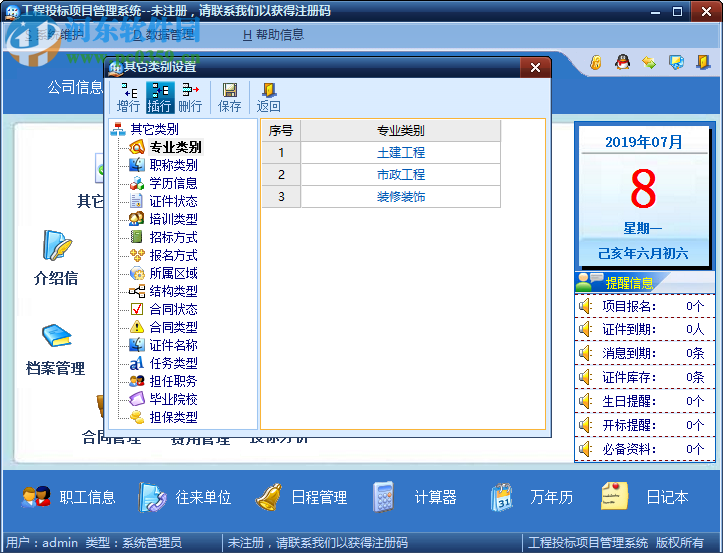Click the lock icon in top-right toolbar
This screenshot has height=553, width=723.
tap(596, 62)
